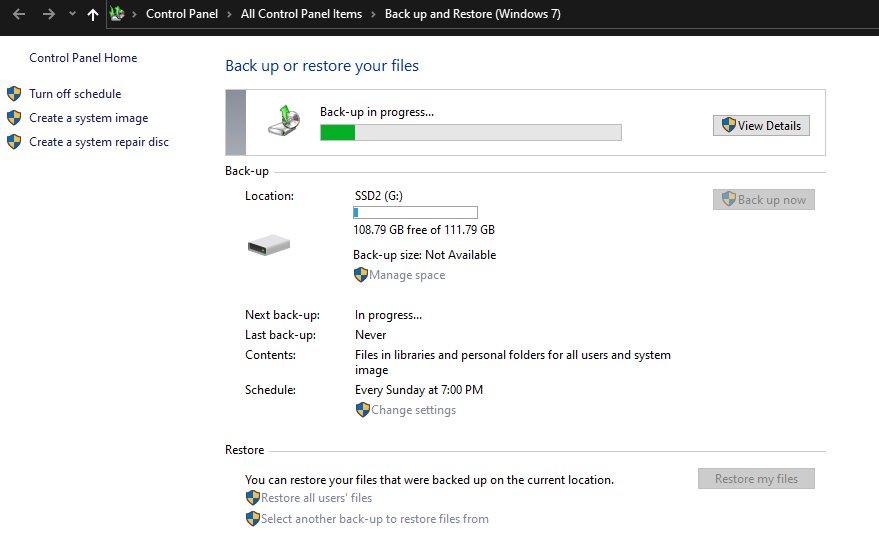Go up one folder level
The height and width of the screenshot is (550, 879).
93,15
